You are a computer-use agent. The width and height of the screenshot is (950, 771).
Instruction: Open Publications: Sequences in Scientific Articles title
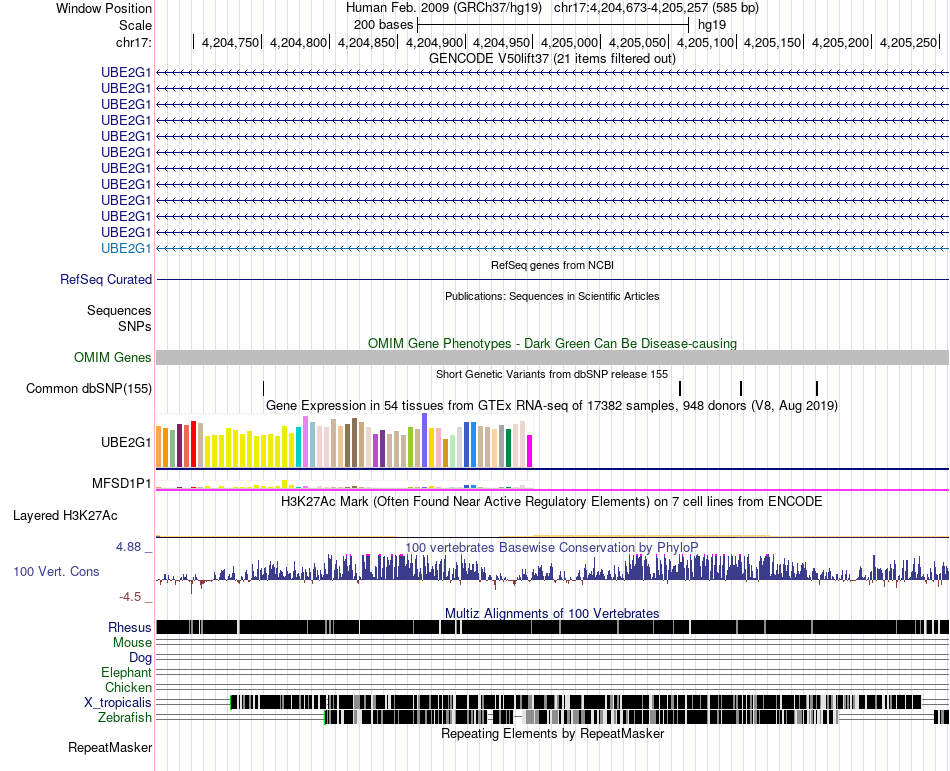pyautogui.click(x=552, y=296)
